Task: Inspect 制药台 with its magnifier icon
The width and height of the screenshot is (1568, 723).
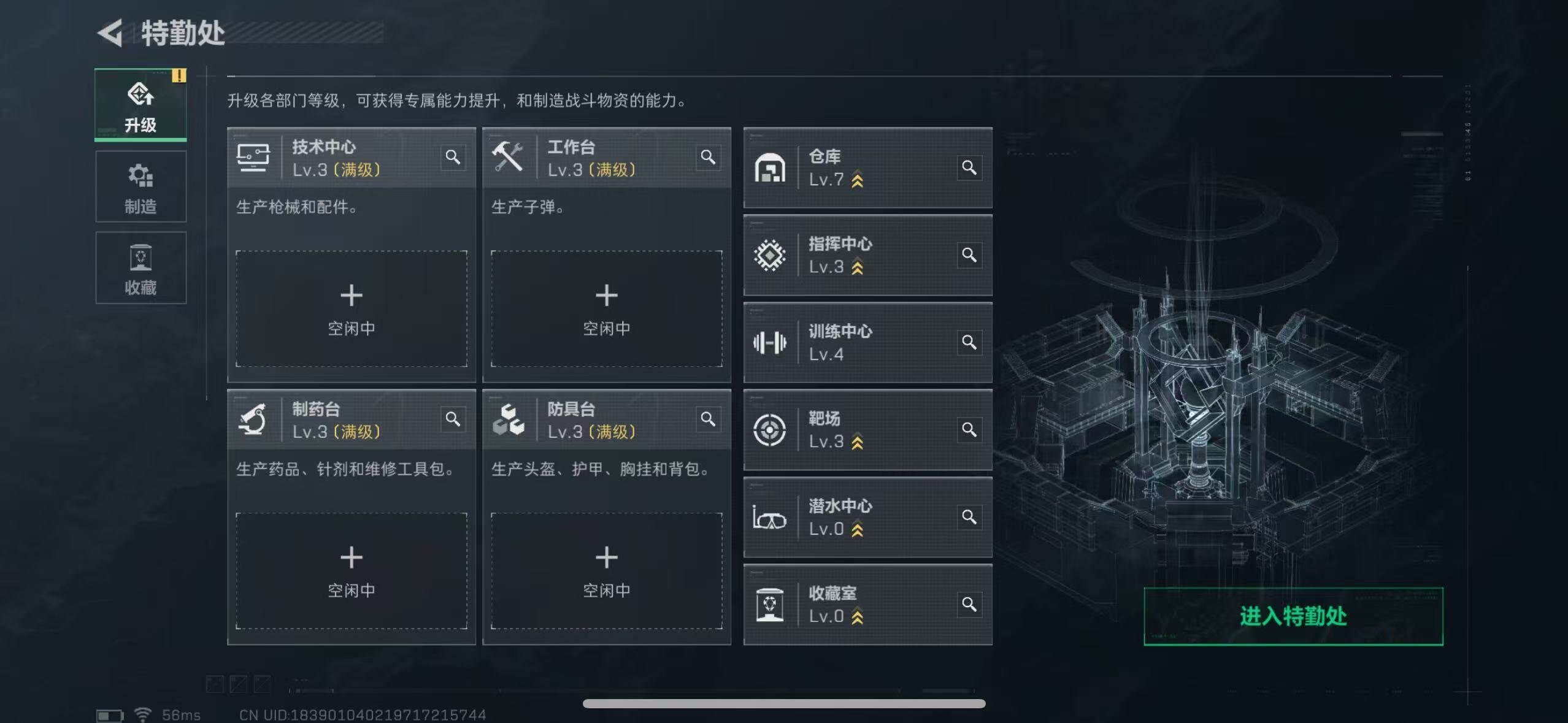Action: [x=453, y=419]
